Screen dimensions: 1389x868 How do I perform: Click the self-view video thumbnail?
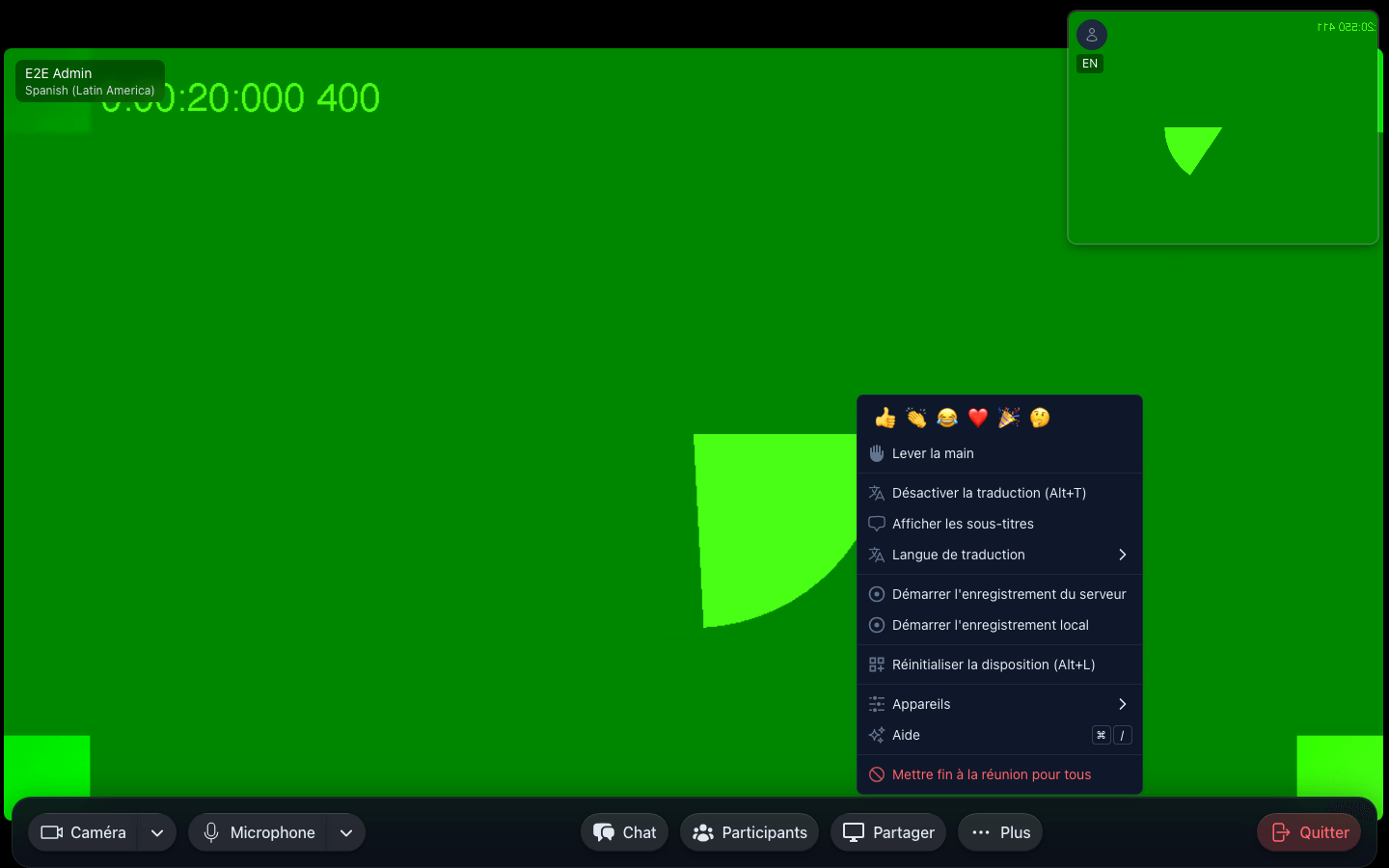click(x=1223, y=127)
